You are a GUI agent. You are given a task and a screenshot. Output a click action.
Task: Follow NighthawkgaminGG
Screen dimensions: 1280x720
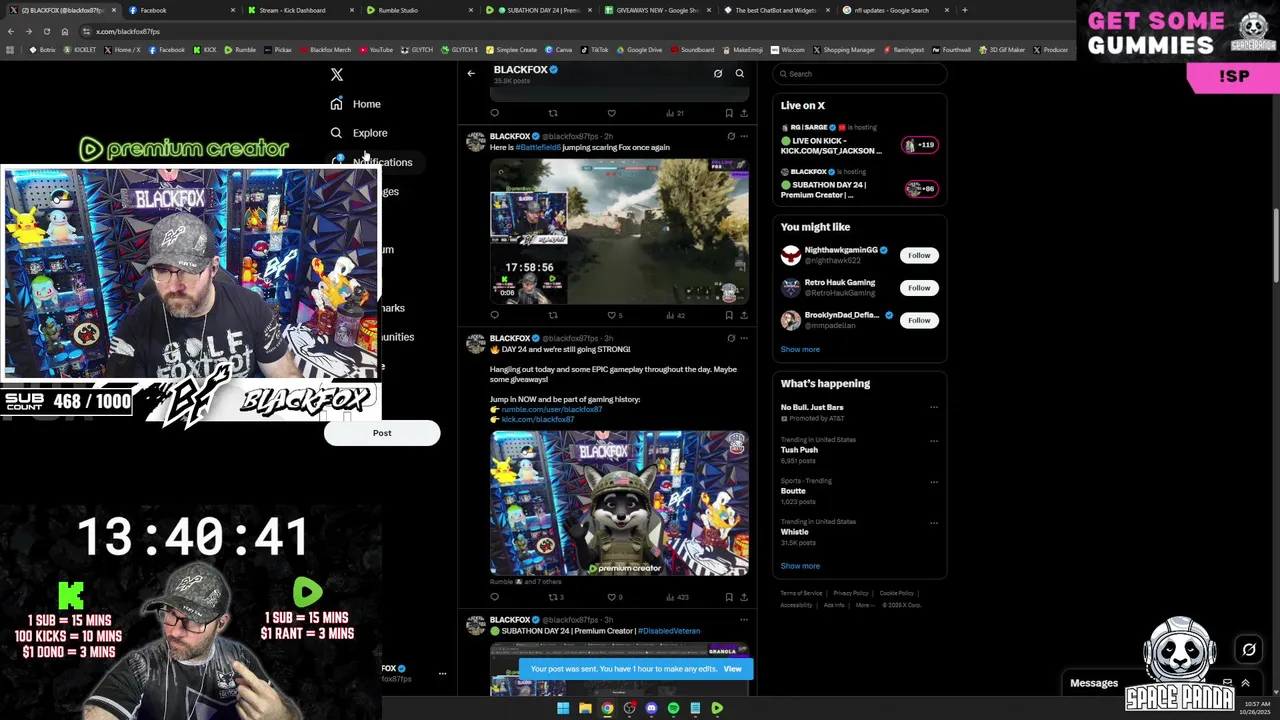(x=919, y=255)
